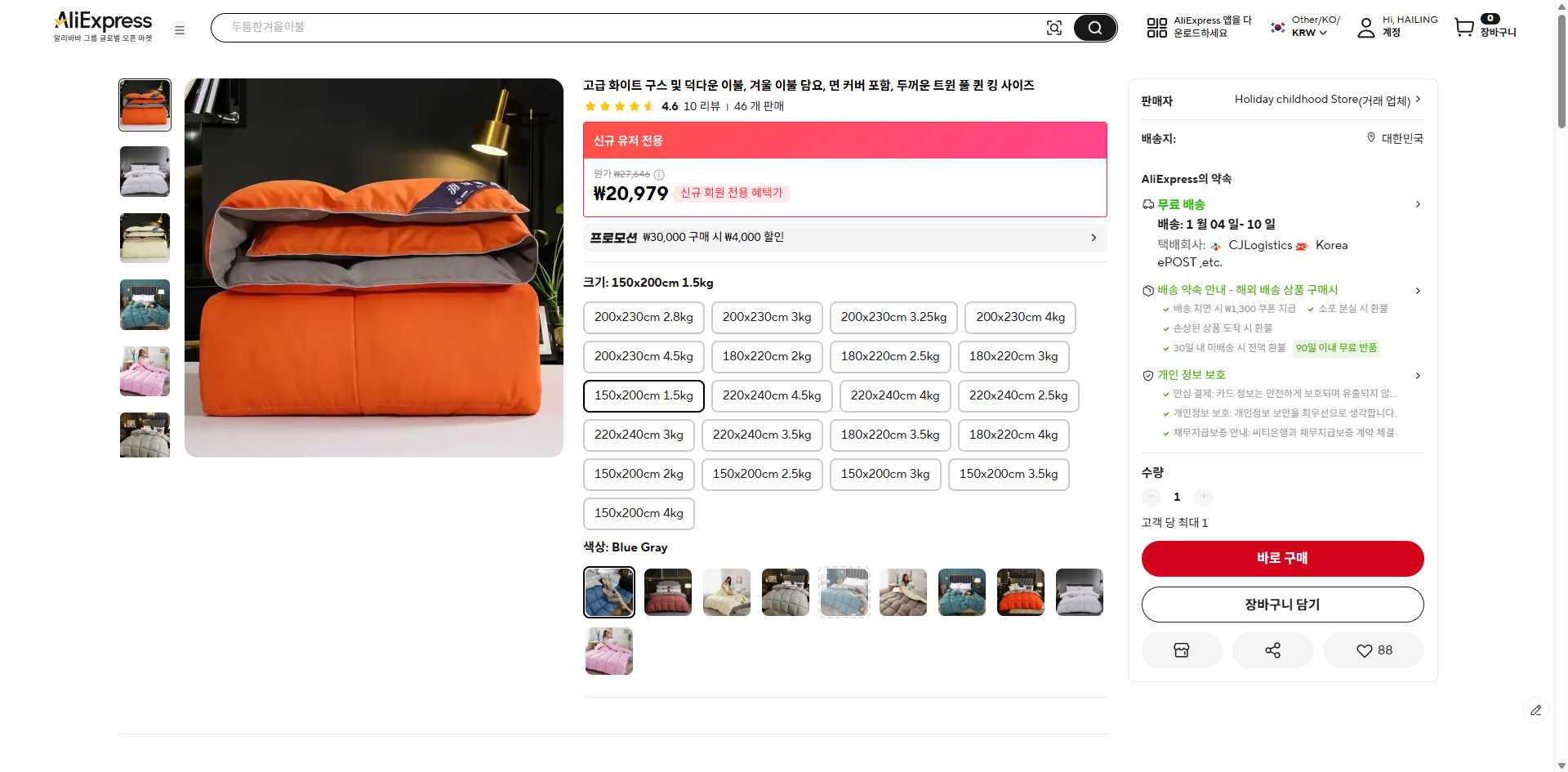The height and width of the screenshot is (772, 1568).
Task: Click the product search input field
Action: pos(629,28)
